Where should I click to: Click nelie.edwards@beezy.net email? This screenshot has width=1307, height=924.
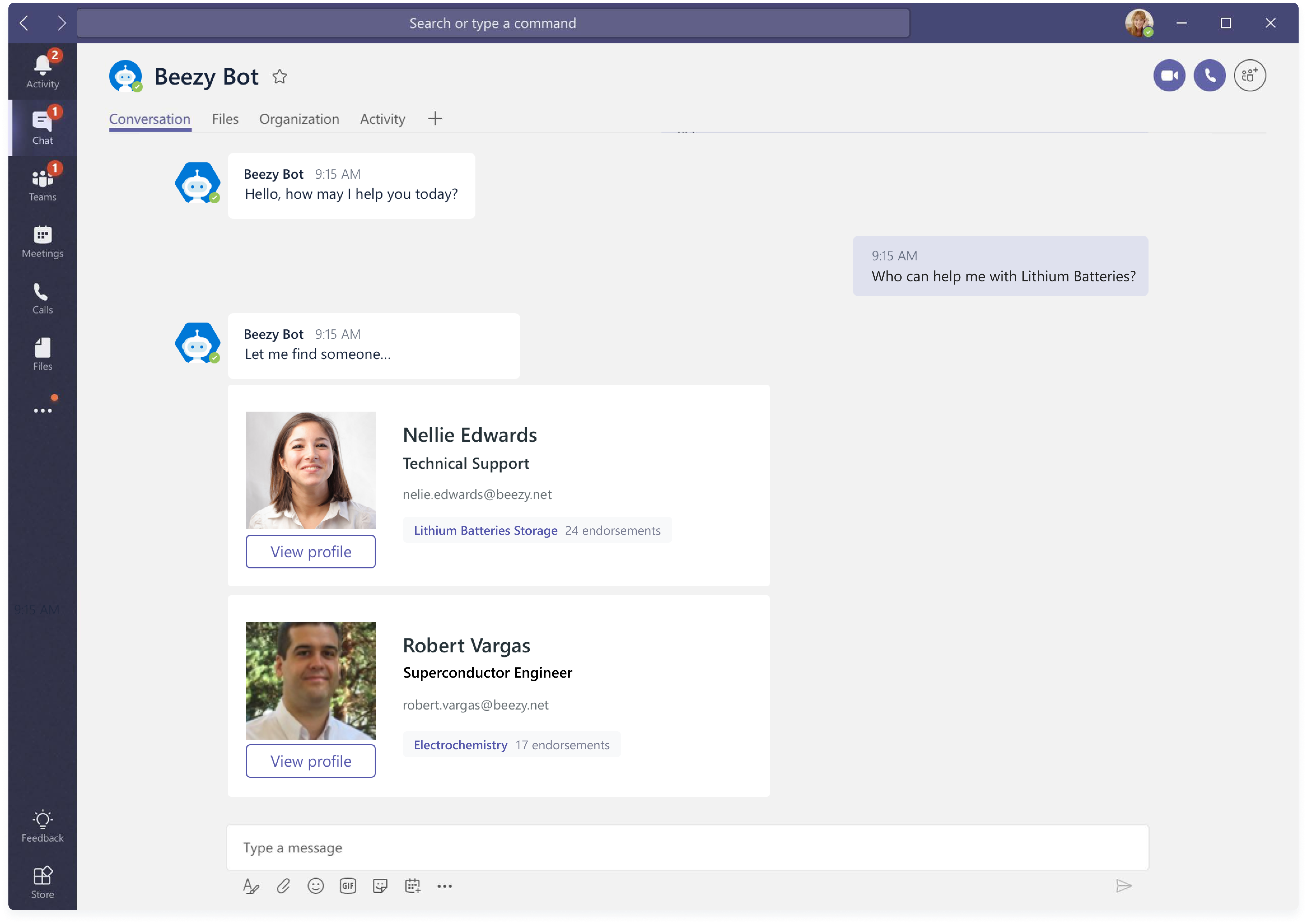coord(477,494)
